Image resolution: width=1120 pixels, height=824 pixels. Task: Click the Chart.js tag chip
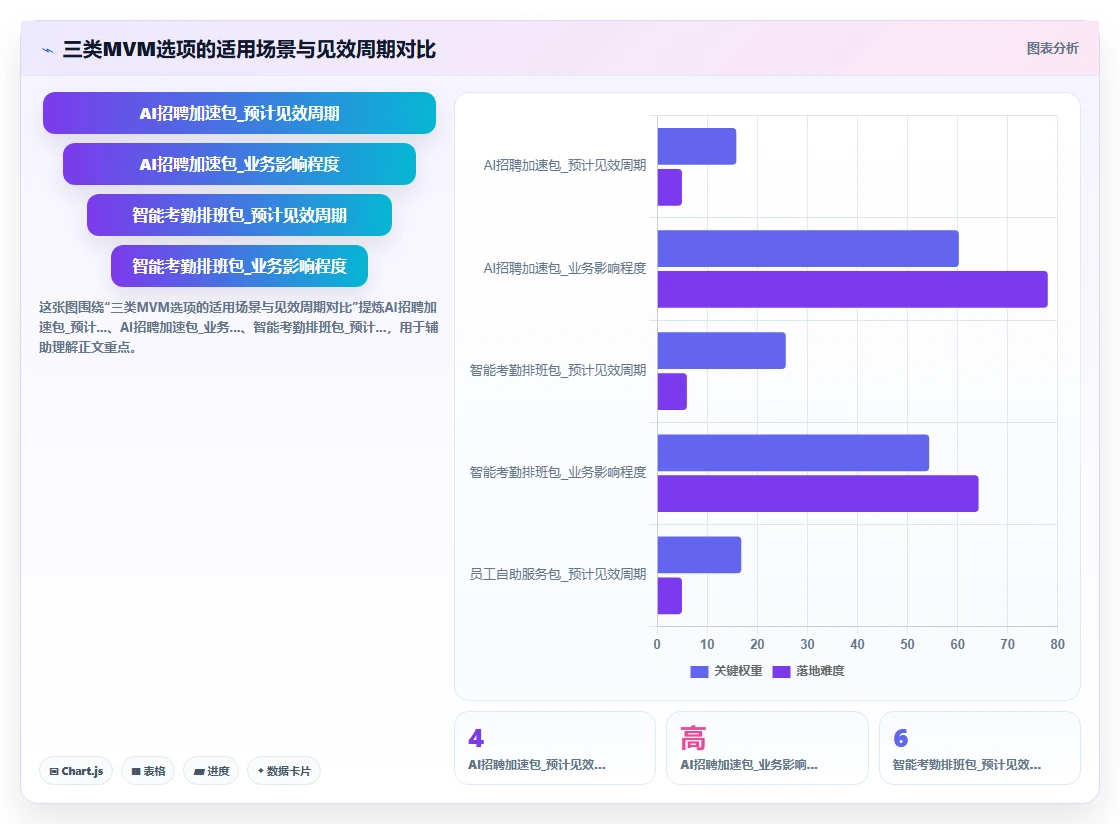76,771
